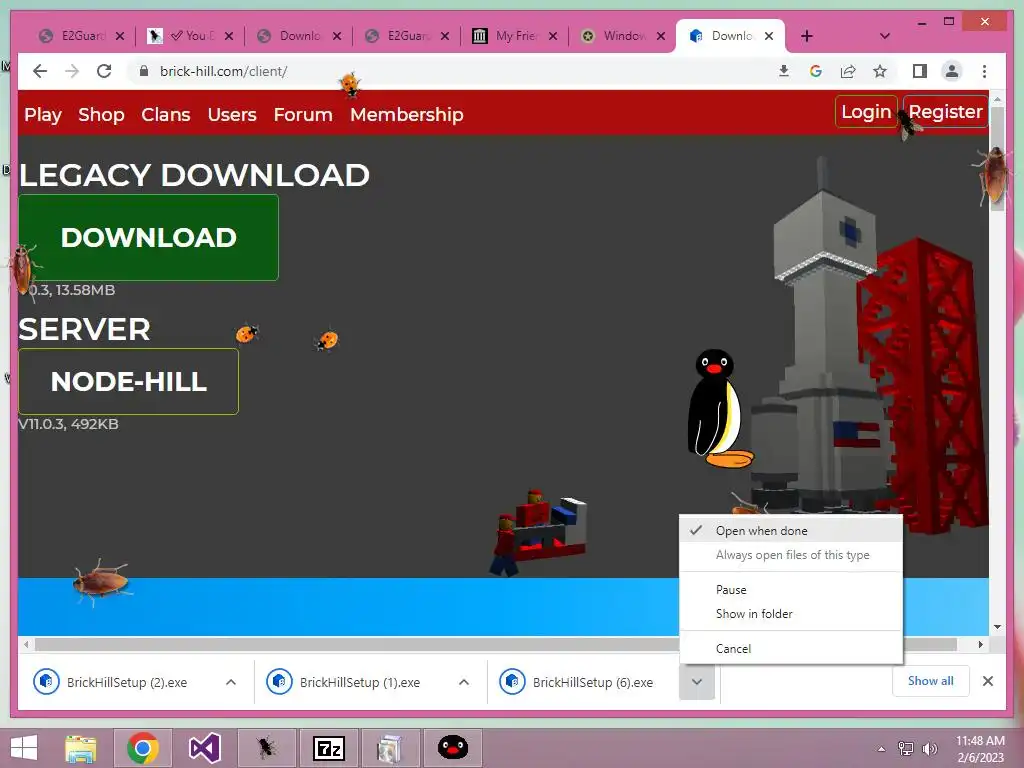Open 7-Zip from the taskbar
The image size is (1024, 768).
point(328,748)
